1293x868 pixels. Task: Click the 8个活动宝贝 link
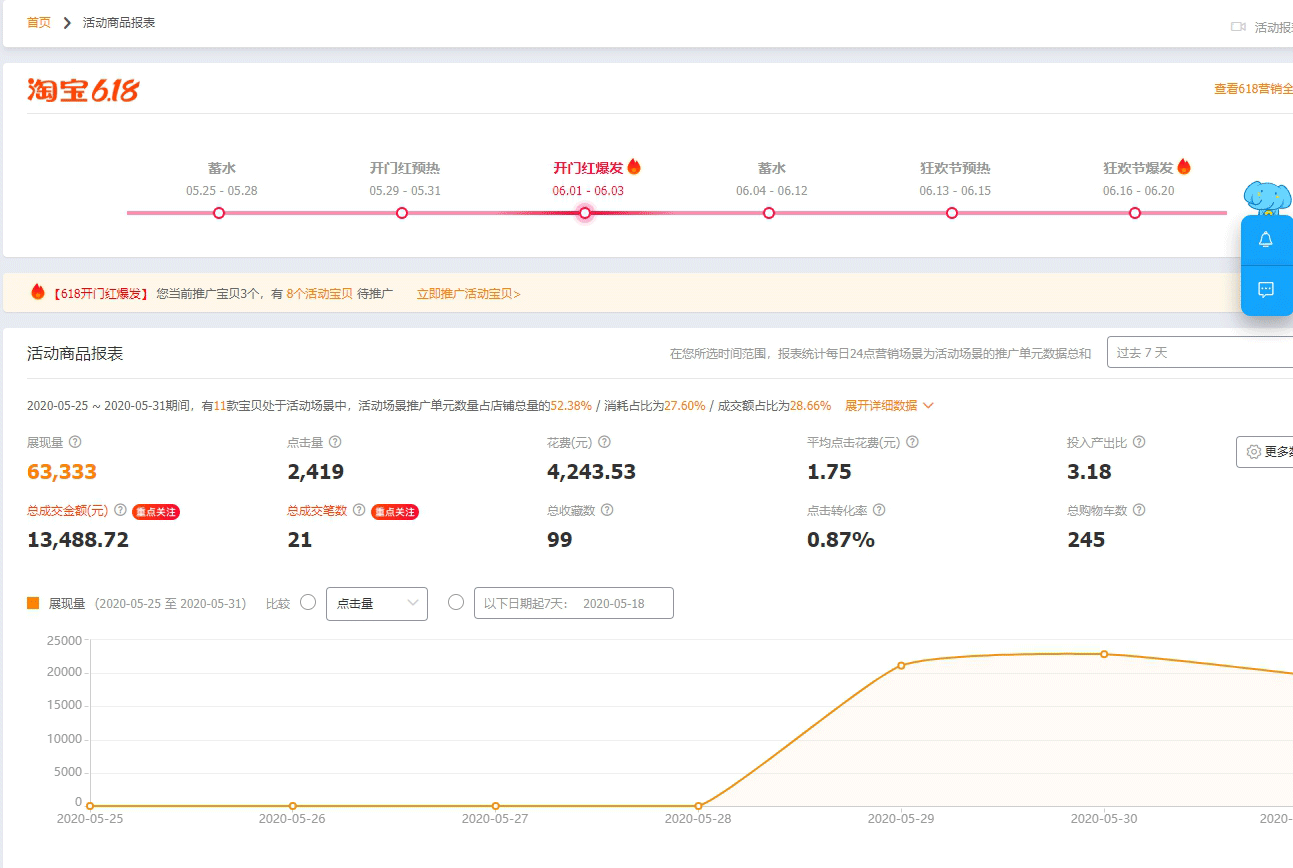(x=319, y=294)
